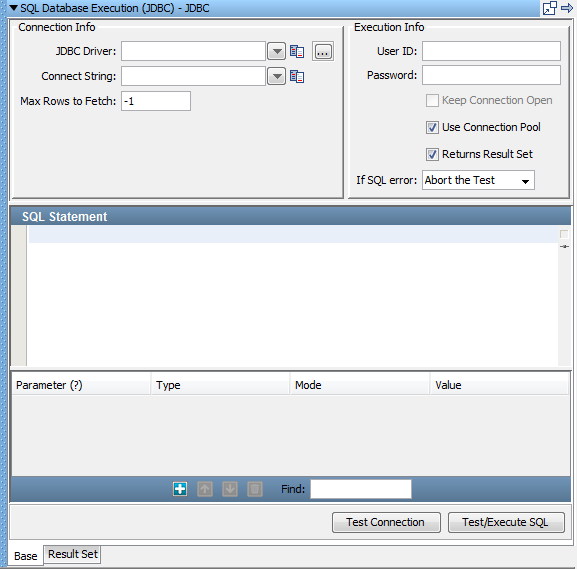Image resolution: width=577 pixels, height=569 pixels.
Task: Focus the JDBC Driver text field
Action: (193, 51)
